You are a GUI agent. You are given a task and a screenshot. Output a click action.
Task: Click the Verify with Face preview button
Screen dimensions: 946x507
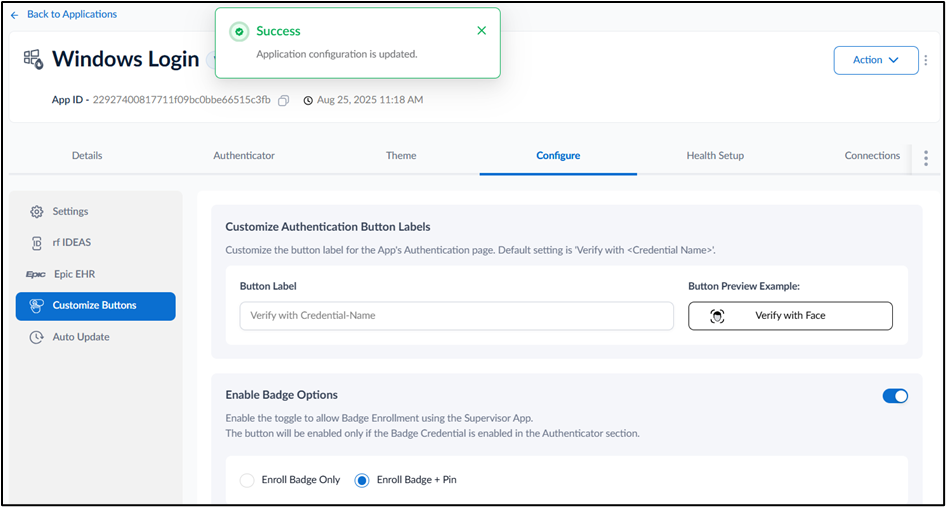point(790,316)
